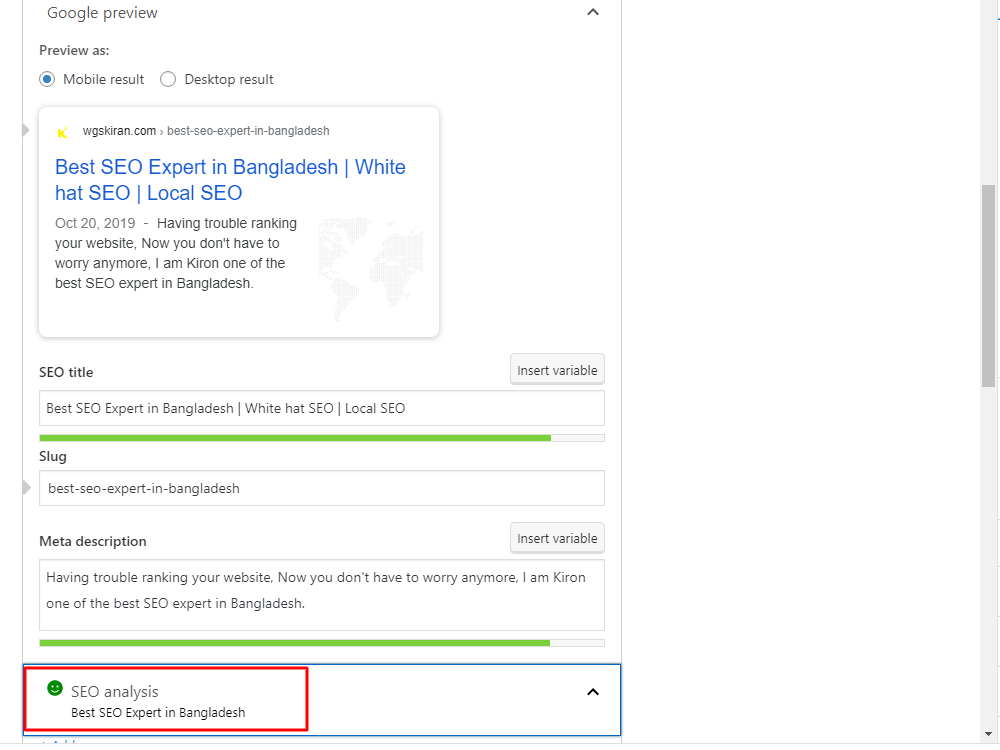The width and height of the screenshot is (1000, 750).
Task: Click the Meta description label
Action: click(x=92, y=541)
